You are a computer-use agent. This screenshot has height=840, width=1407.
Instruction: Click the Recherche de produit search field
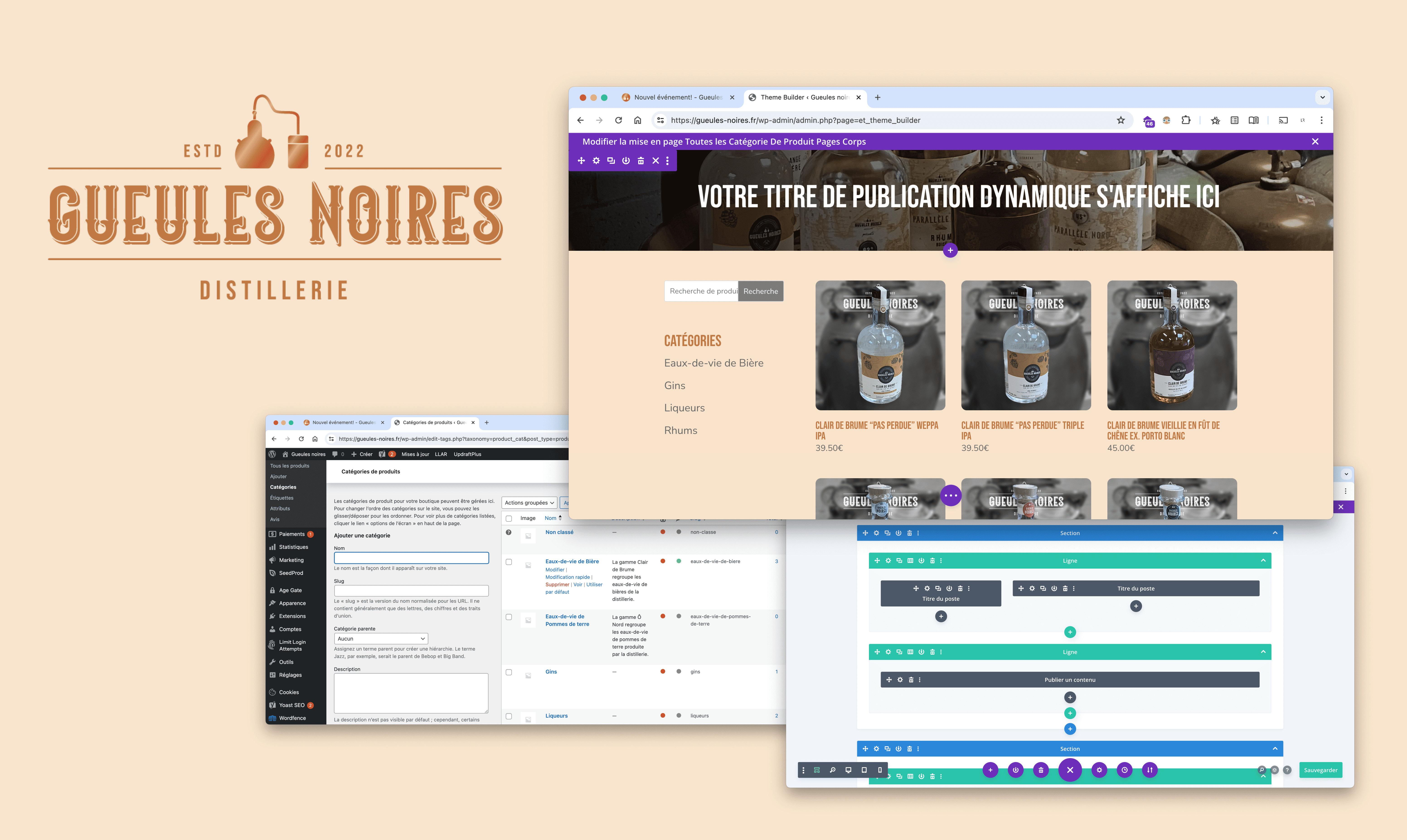pos(701,291)
